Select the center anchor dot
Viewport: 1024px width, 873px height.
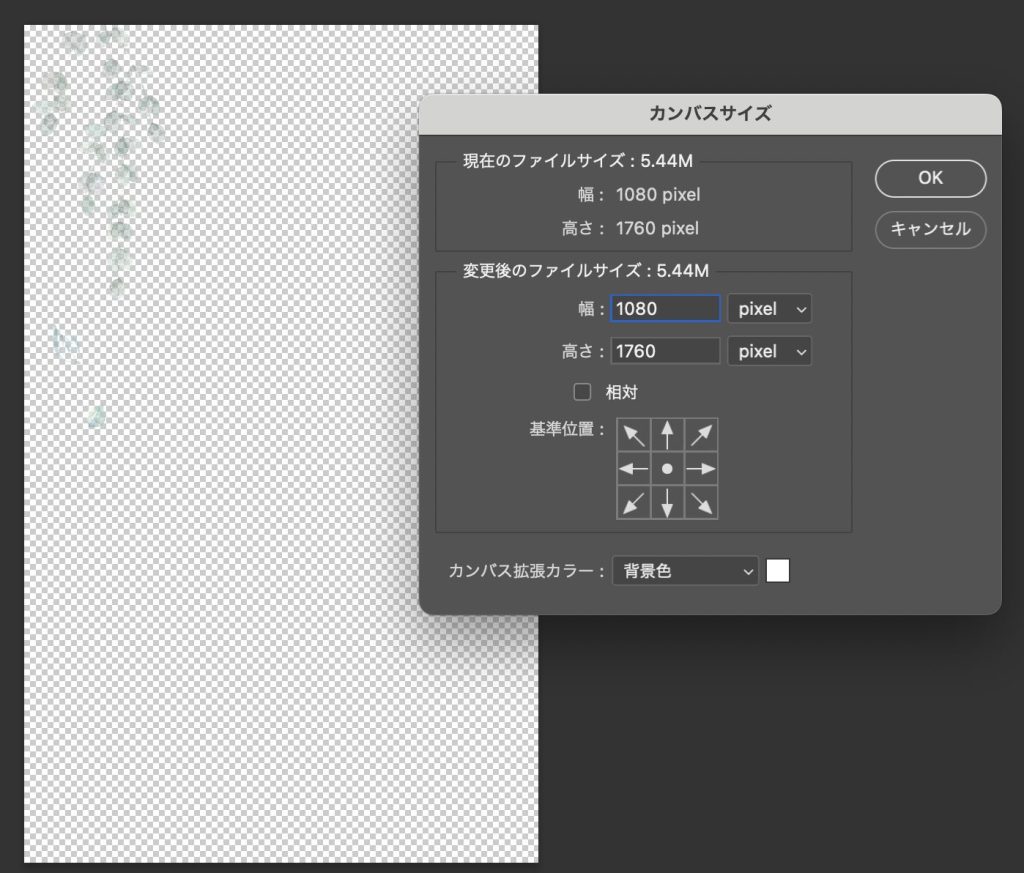[667, 469]
